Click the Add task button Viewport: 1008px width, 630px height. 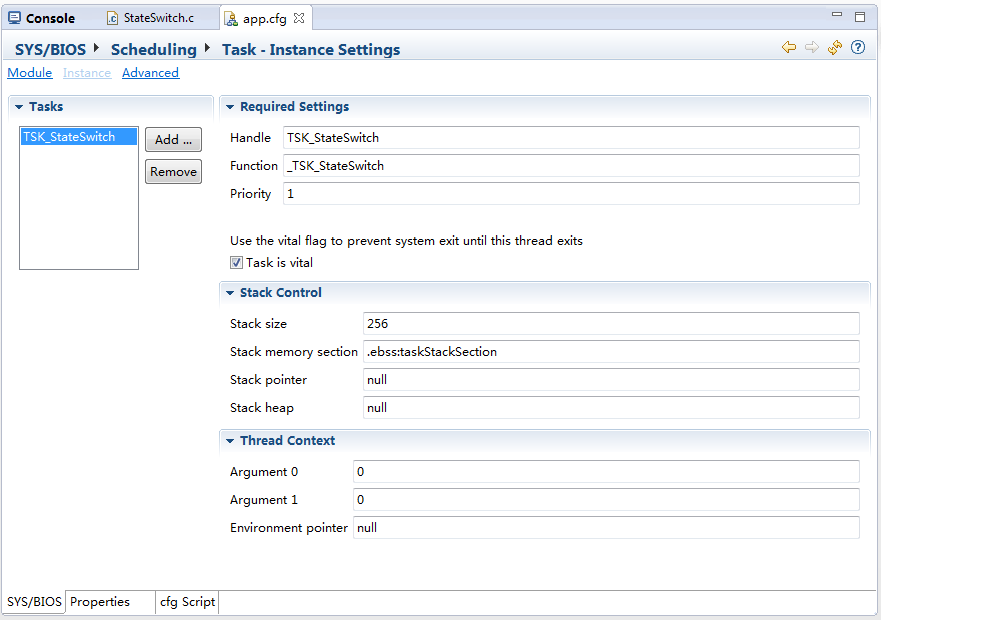(173, 140)
